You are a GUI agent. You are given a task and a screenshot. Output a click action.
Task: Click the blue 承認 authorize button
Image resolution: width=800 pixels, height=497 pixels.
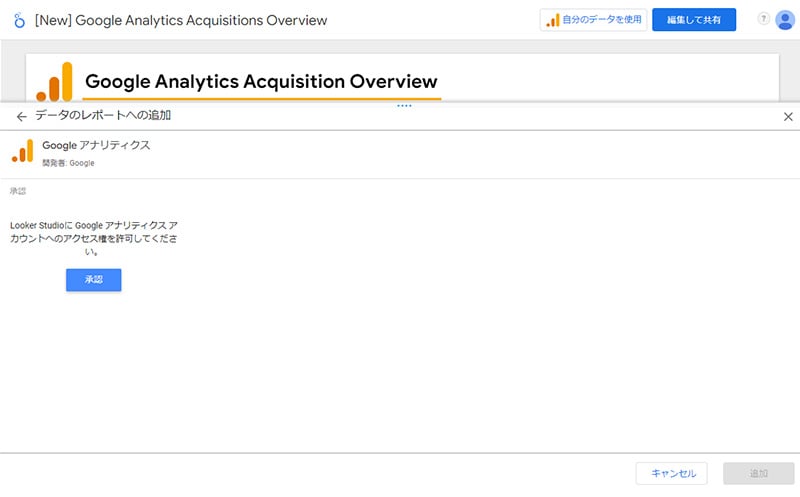(94, 280)
